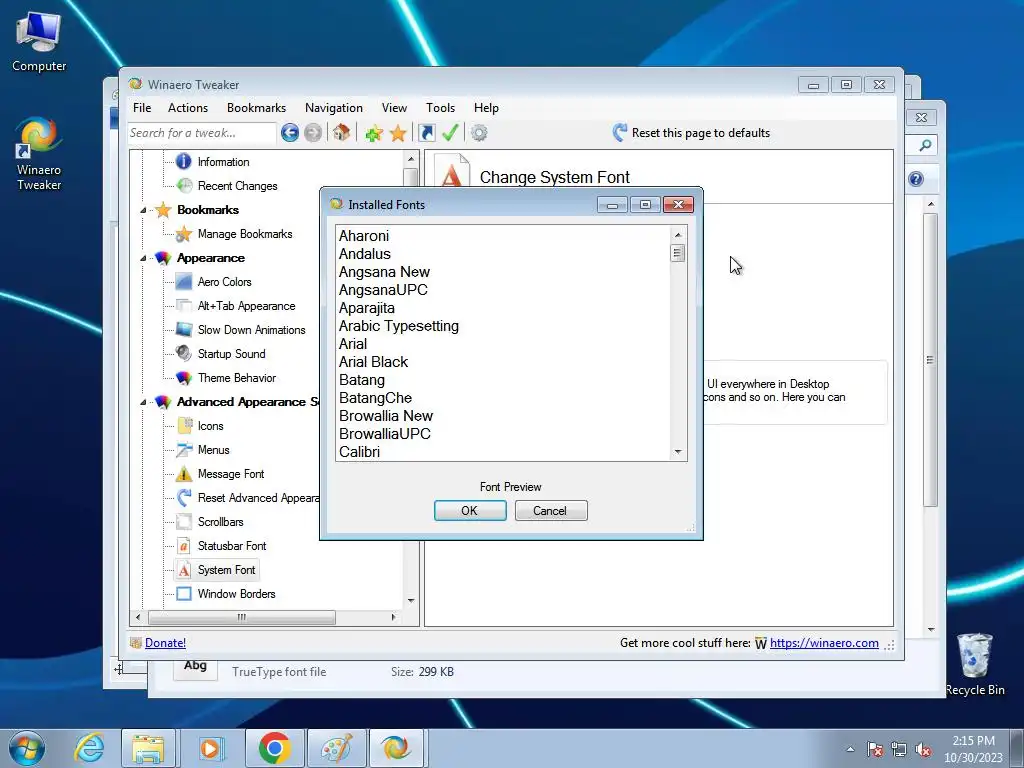
Task: Click the Aero Colors icon
Action: pyautogui.click(x=184, y=281)
